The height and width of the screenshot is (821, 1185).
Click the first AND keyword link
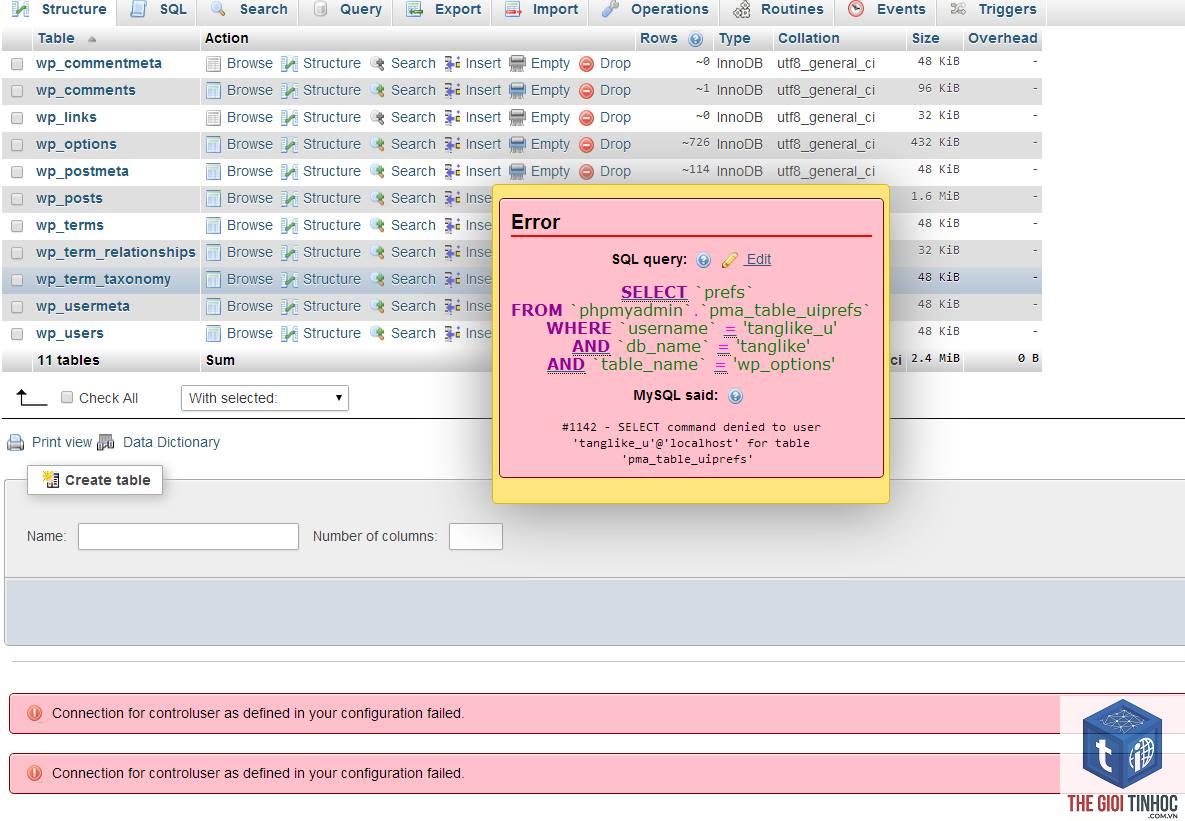pos(591,346)
